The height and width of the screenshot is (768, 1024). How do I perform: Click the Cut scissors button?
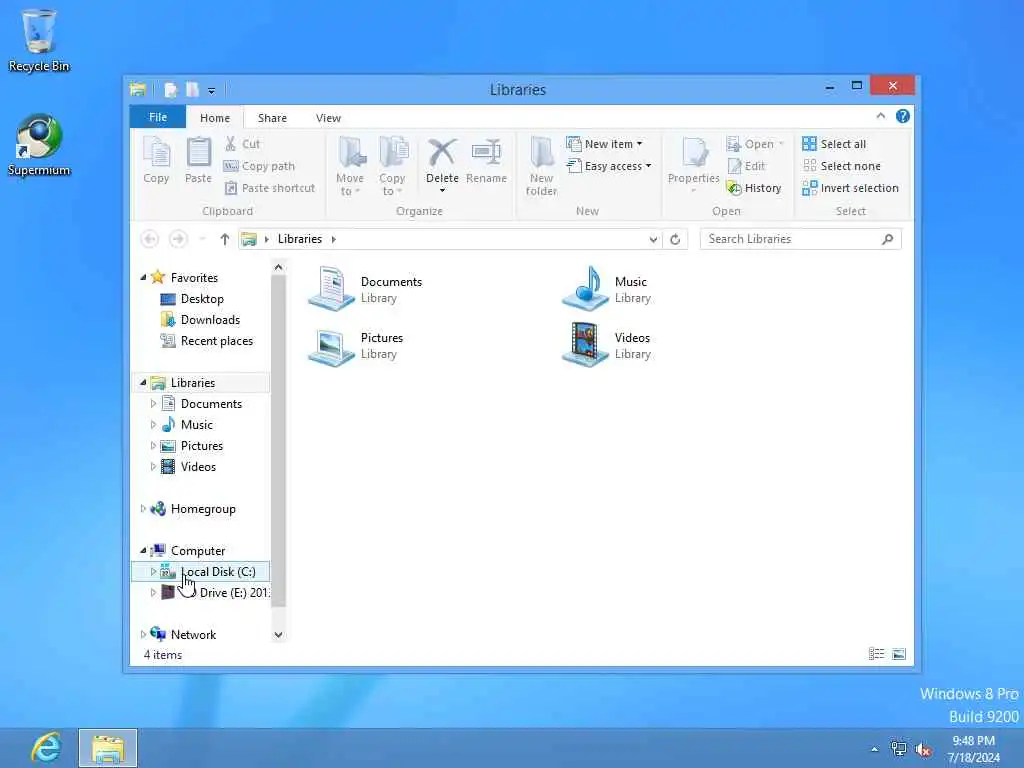click(242, 144)
